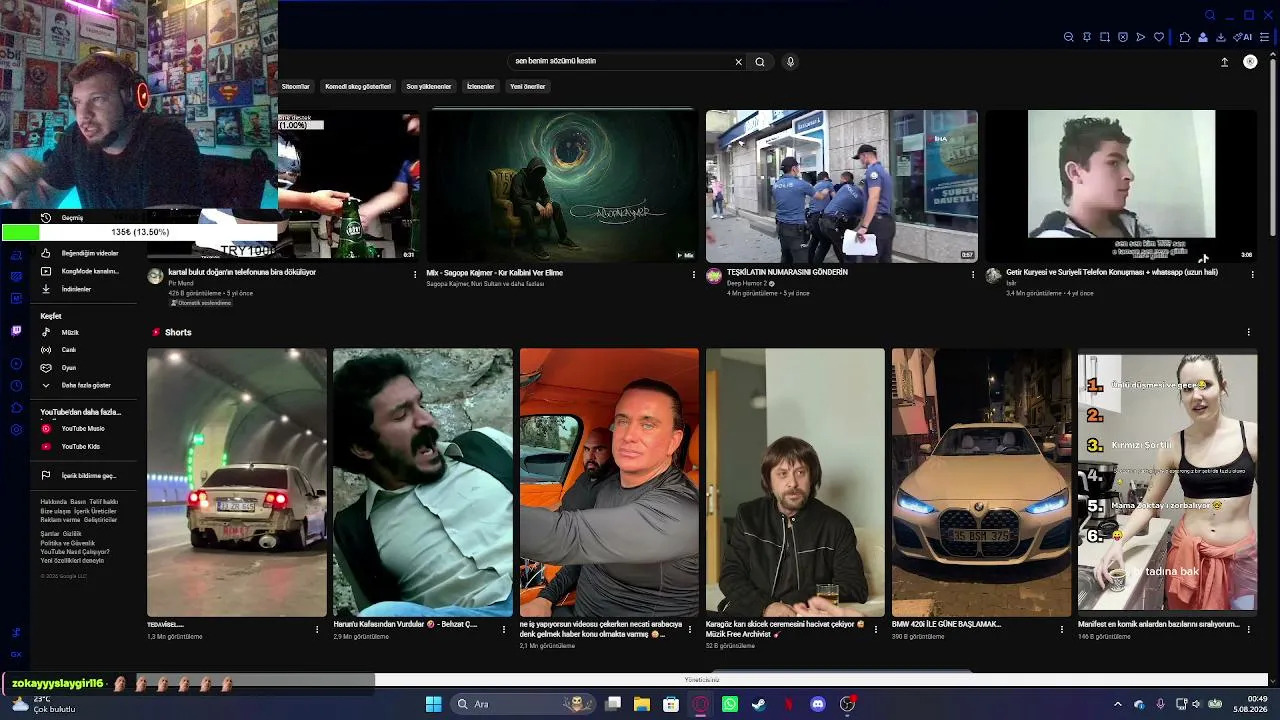Screen dimensions: 1280x720
Task: Open the AI assistant button
Action: (x=1243, y=37)
